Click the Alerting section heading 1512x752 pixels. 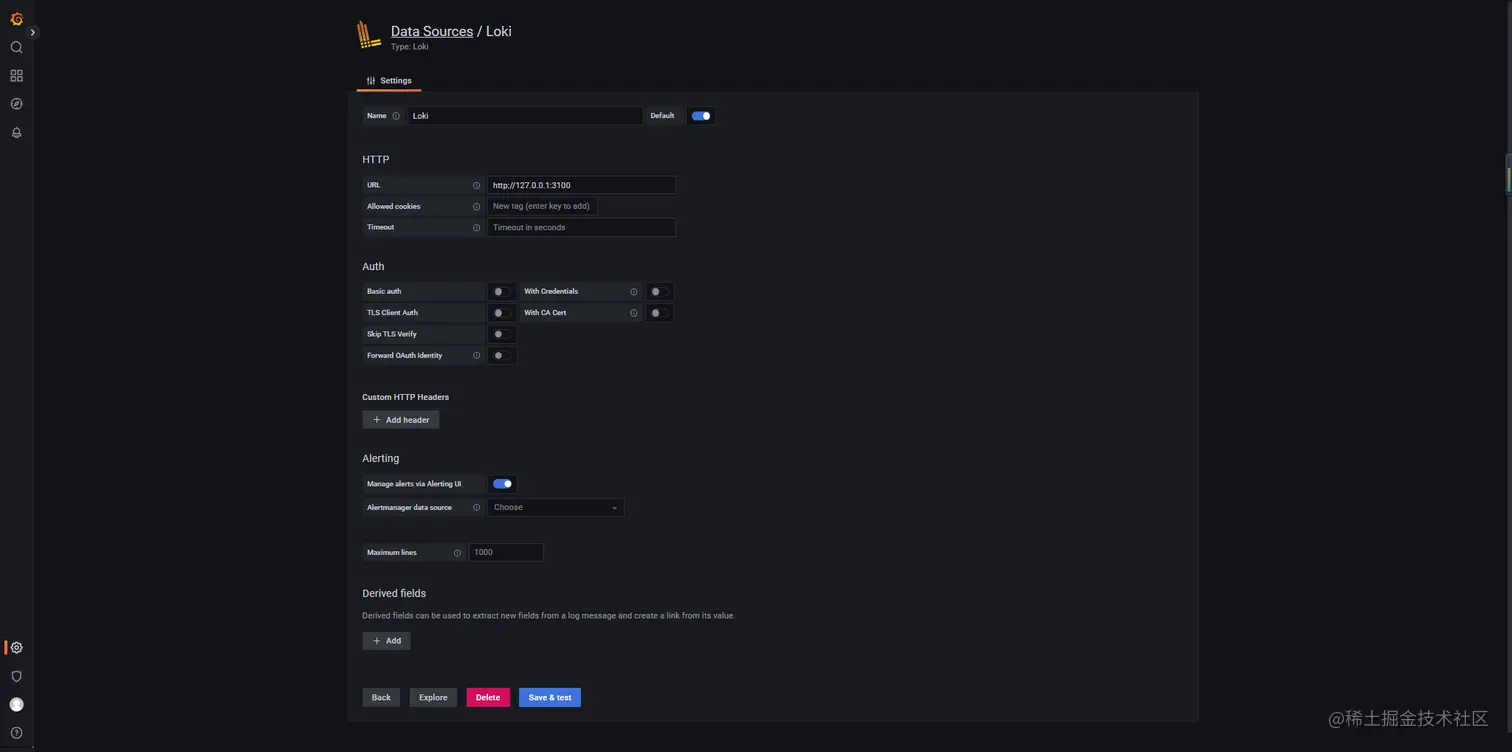pos(381,459)
